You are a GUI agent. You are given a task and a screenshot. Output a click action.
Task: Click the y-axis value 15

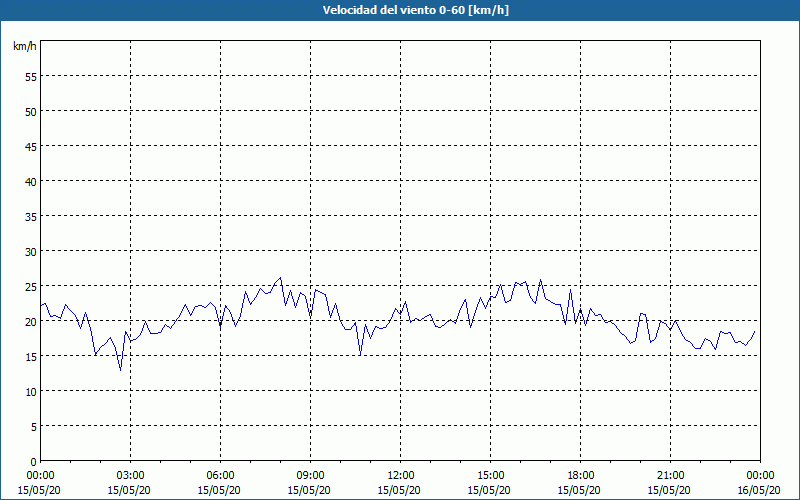[31, 357]
